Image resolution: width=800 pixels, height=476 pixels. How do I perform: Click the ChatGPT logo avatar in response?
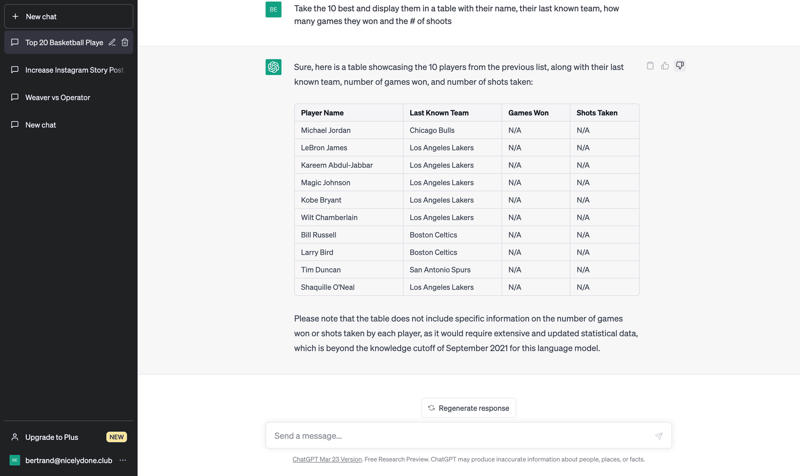pos(273,67)
